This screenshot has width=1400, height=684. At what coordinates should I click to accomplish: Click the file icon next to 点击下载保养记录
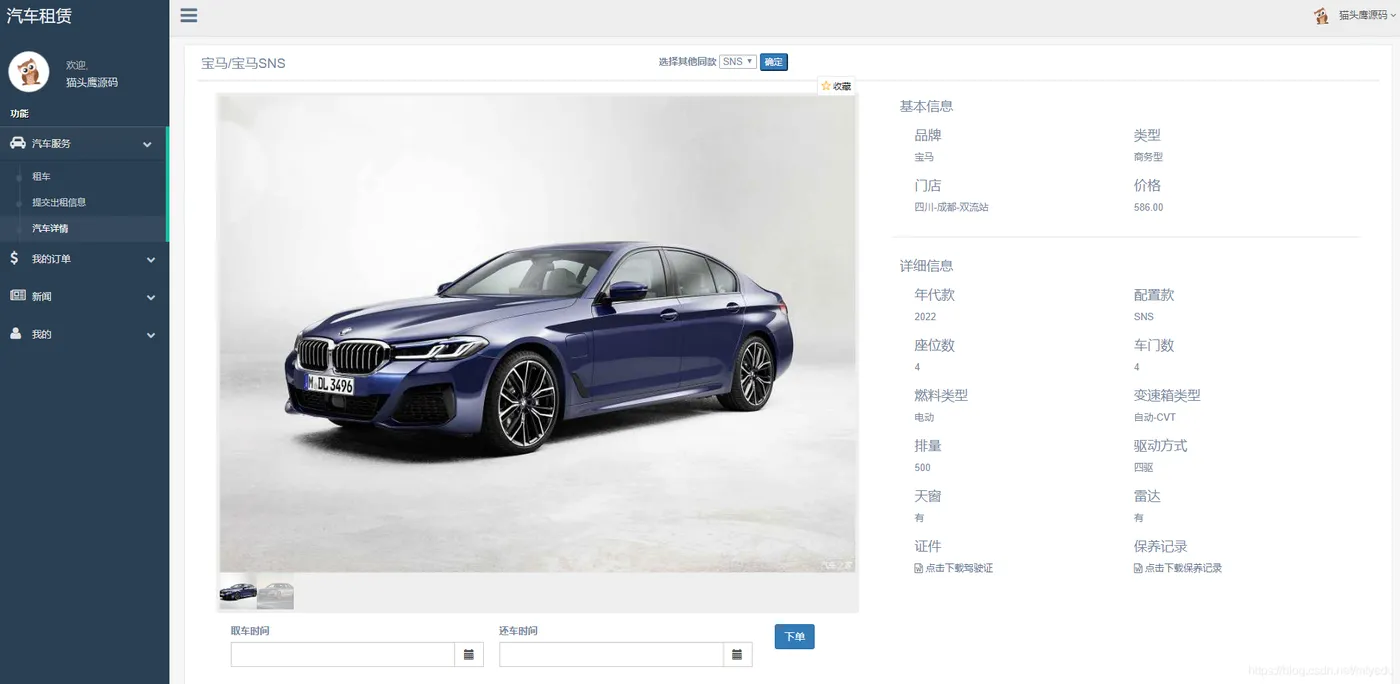coord(1138,568)
